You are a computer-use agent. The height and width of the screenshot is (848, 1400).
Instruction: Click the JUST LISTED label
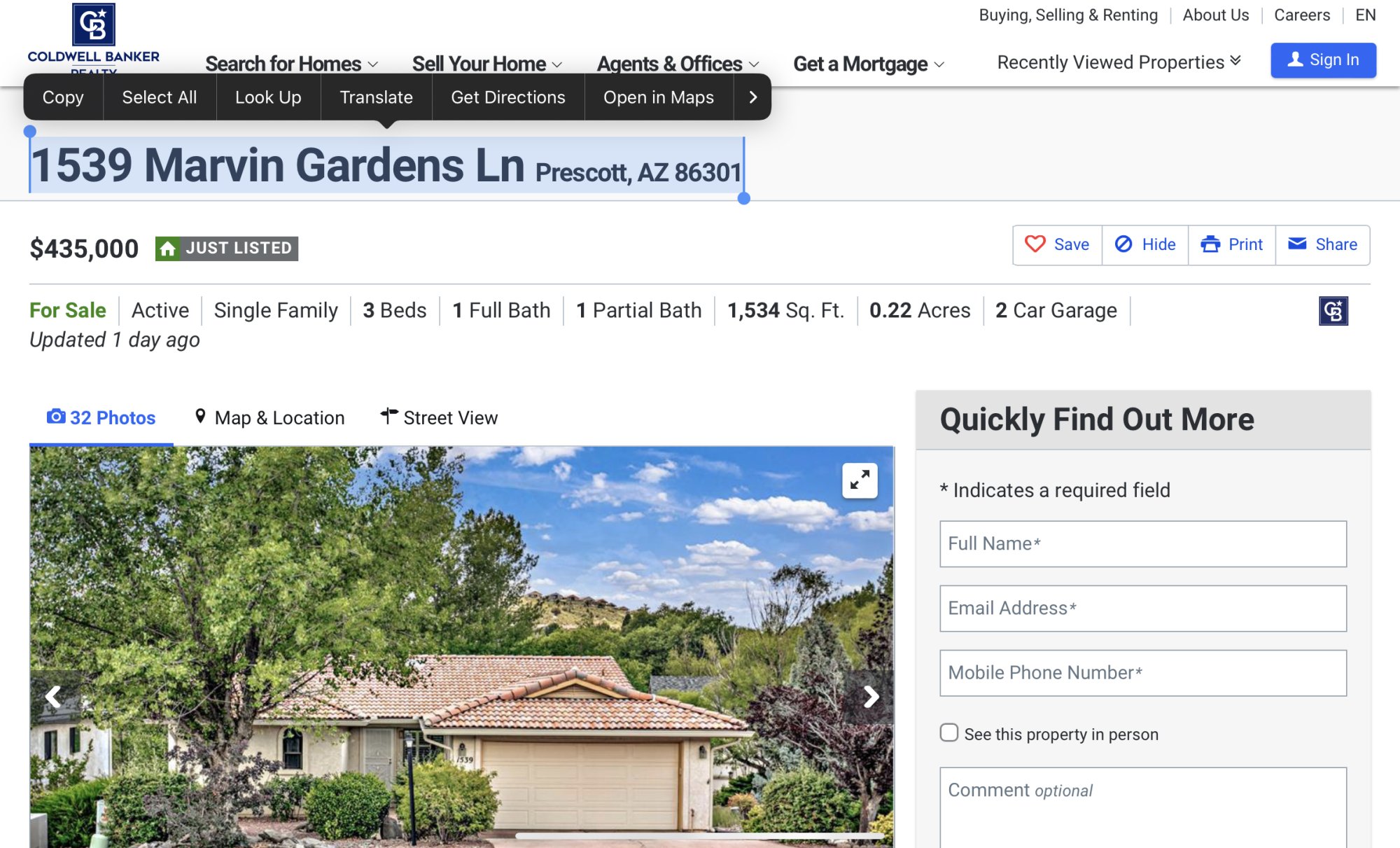[x=239, y=249]
